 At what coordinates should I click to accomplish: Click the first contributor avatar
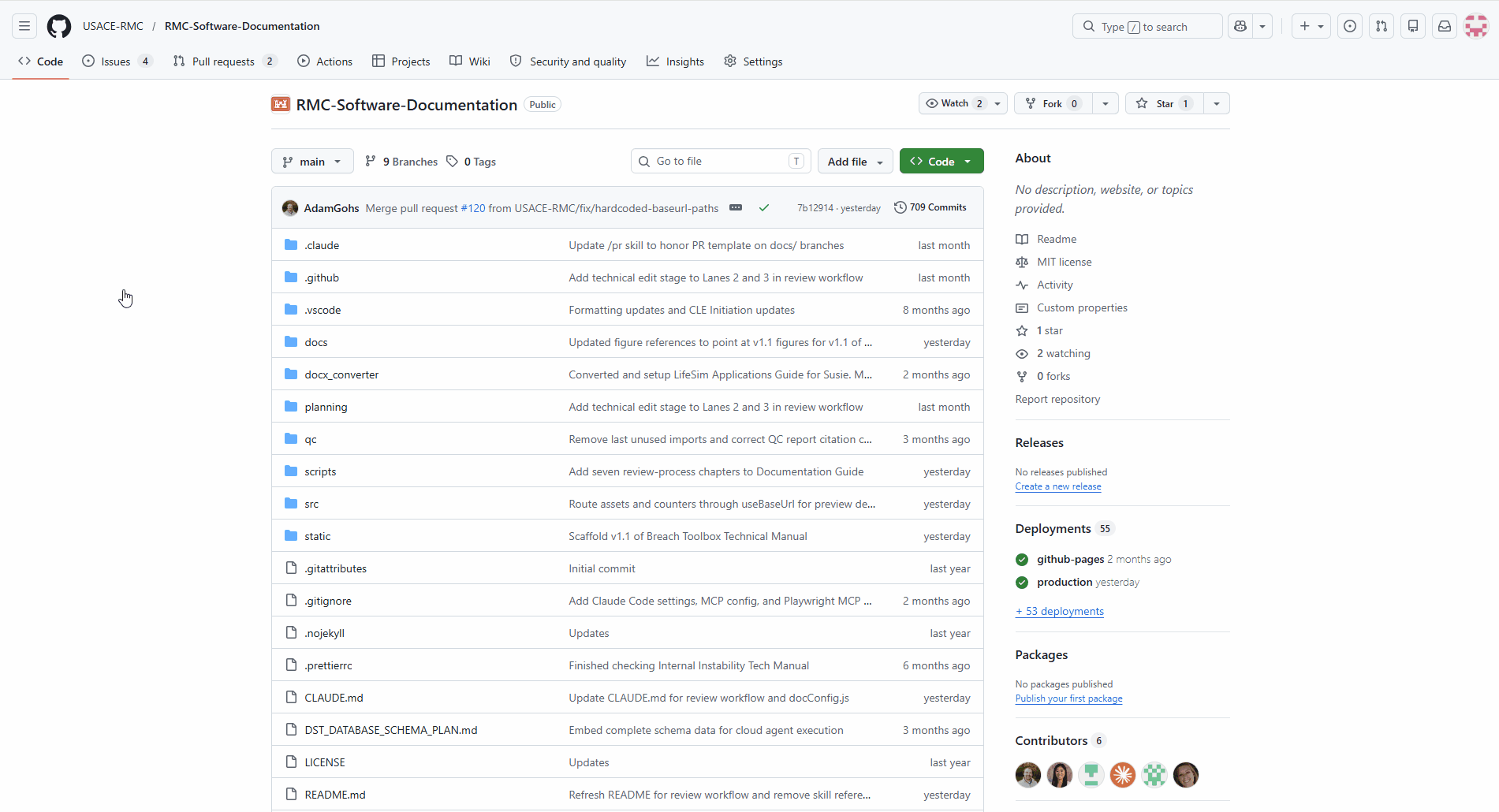(1028, 775)
